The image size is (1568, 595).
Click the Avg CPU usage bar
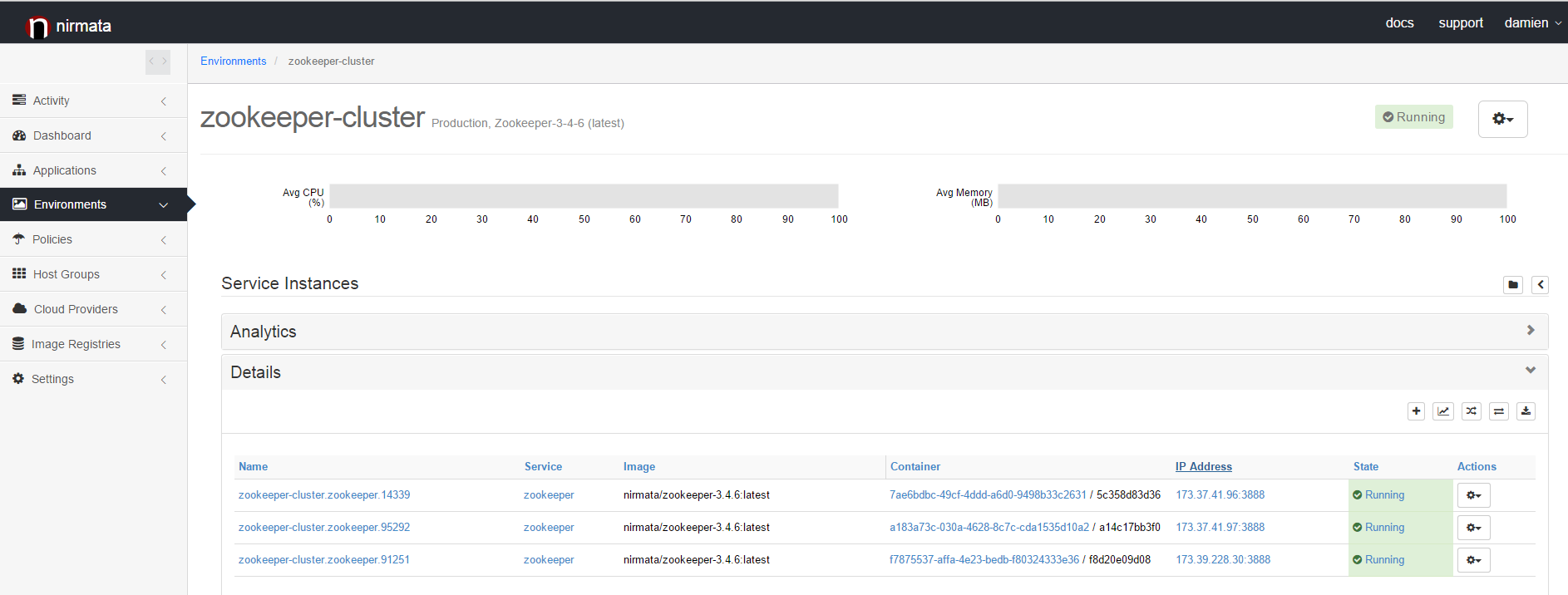[584, 196]
